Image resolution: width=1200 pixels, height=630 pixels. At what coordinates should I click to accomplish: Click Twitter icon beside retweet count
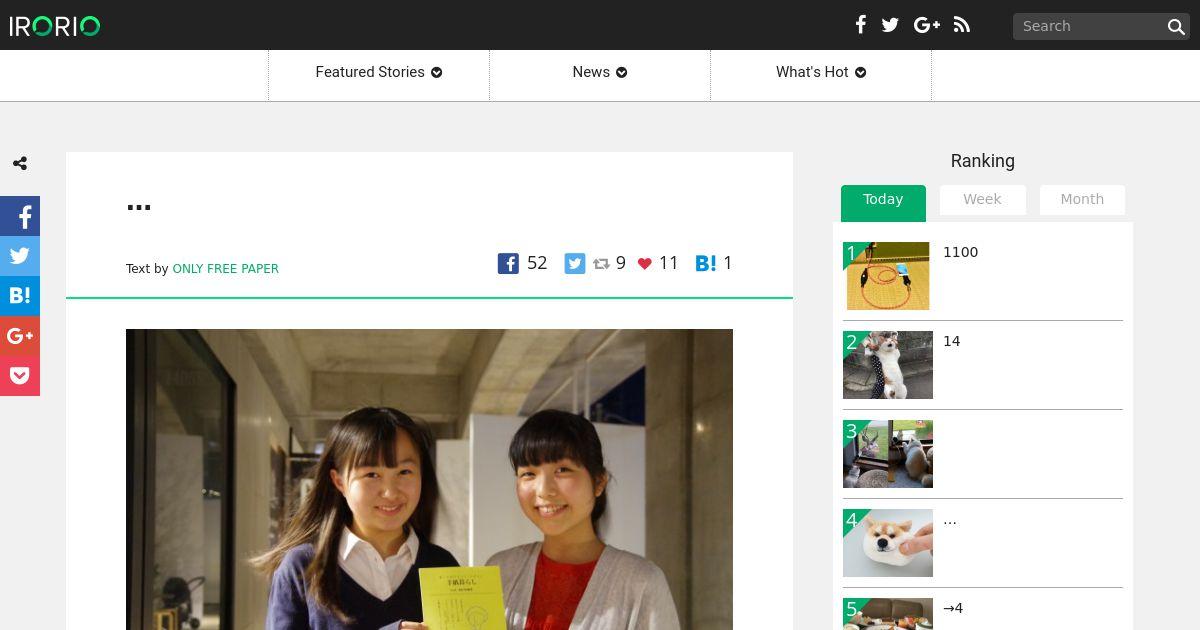point(575,263)
